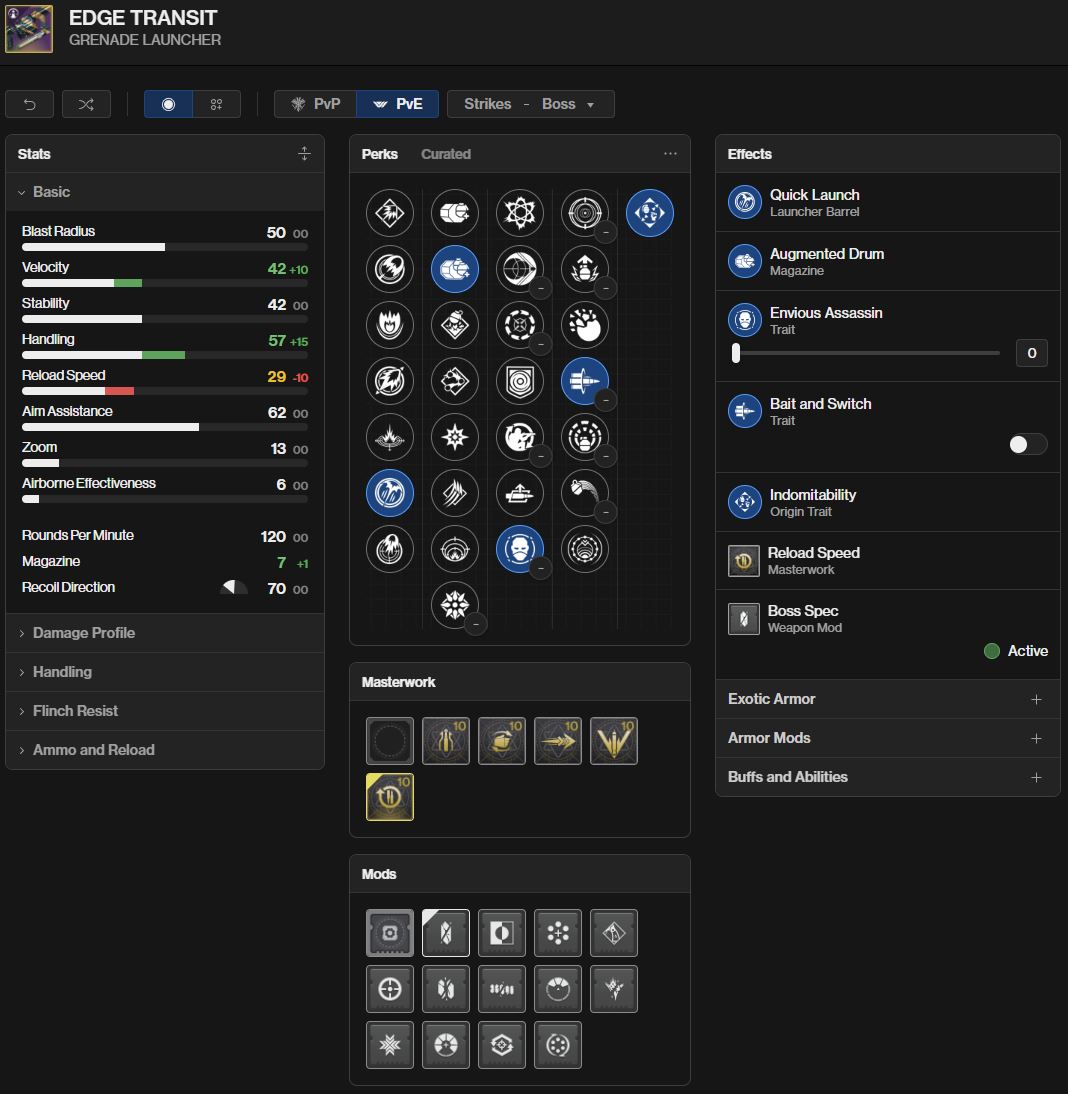Enable the Bait and Switch toggle
The width and height of the screenshot is (1068, 1094).
[1027, 444]
